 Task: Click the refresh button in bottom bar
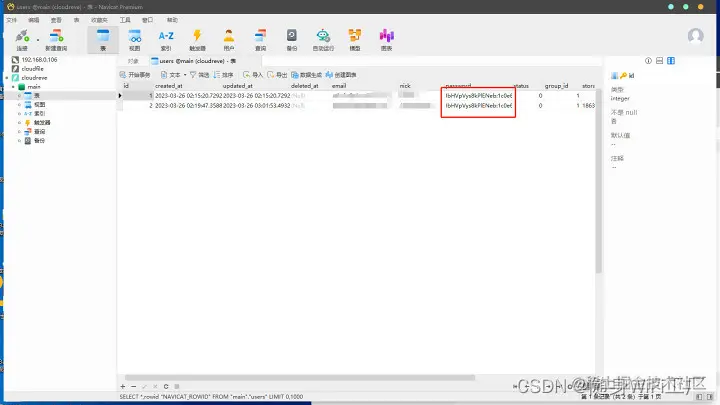(166, 387)
